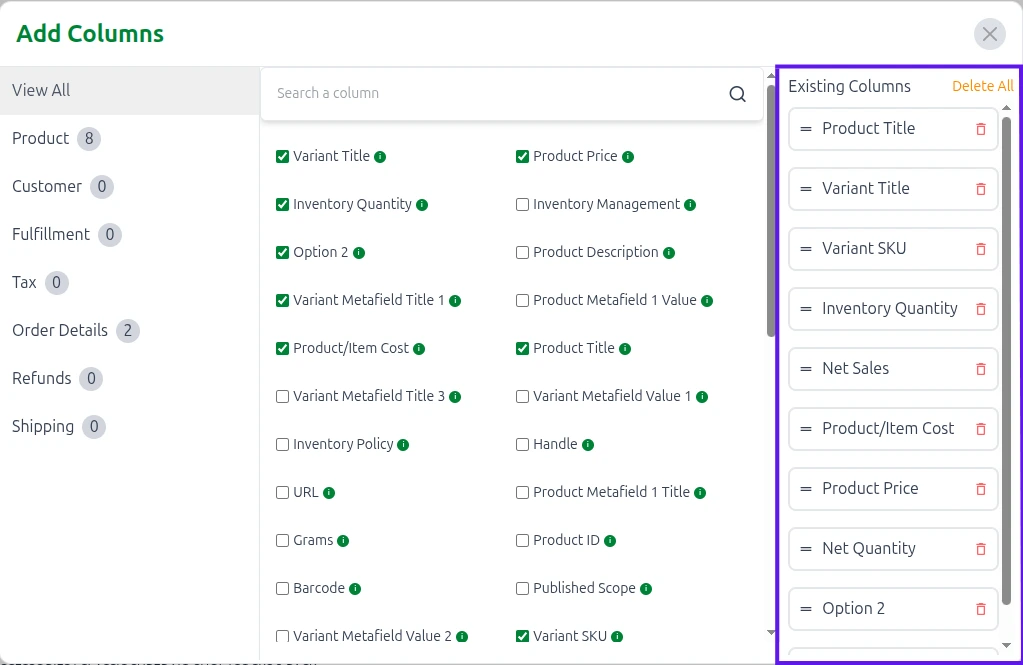
Task: Click the info icon beside Product Description
Action: coord(669,253)
